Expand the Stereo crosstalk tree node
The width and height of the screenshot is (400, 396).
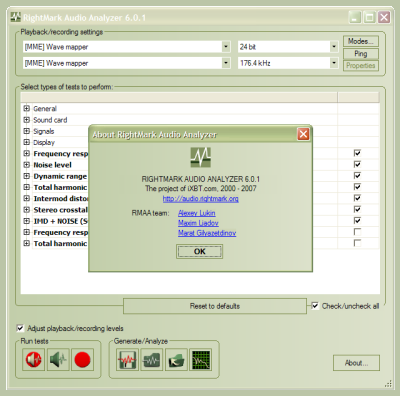[x=27, y=210]
